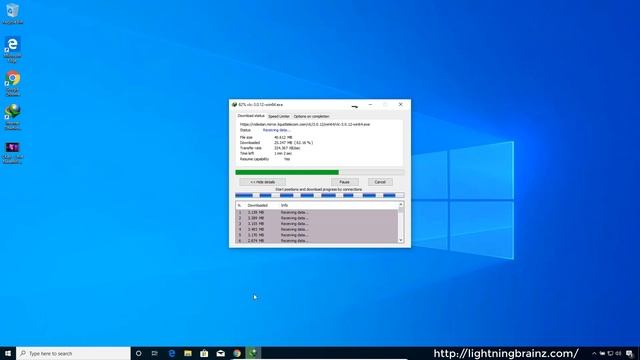Select connection row 5 in the list
640x360 pixels.
click(317, 235)
